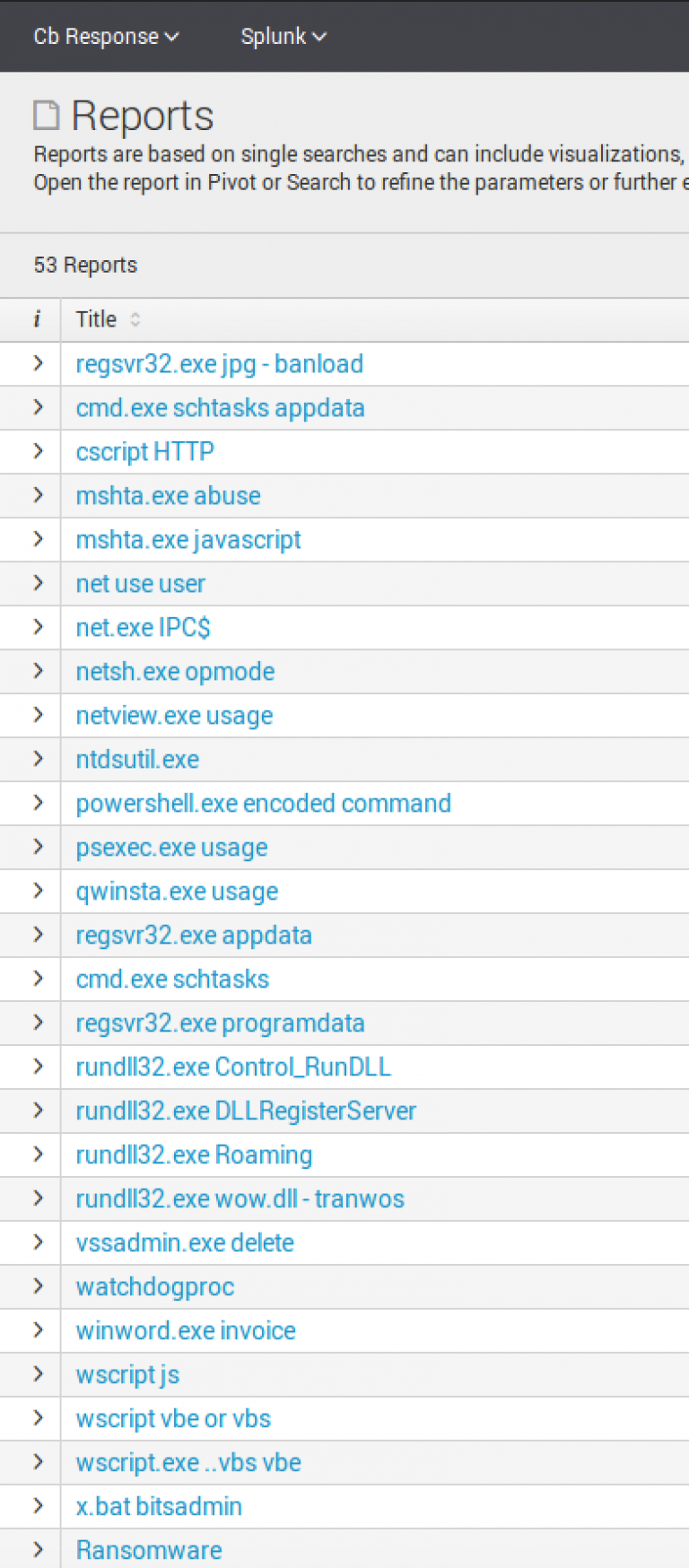Image resolution: width=689 pixels, height=1568 pixels.
Task: Click the info column header icon
Action: coord(37,319)
